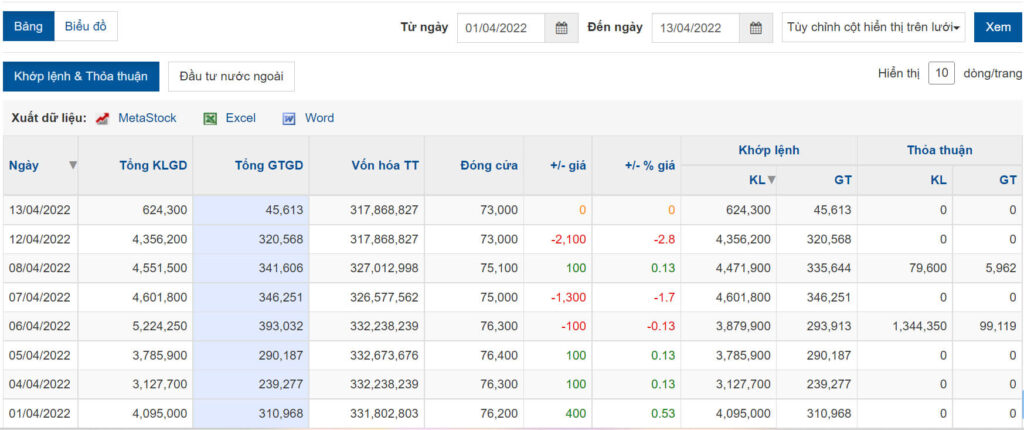Click the Word export icon
1024x430 pixels.
click(289, 119)
